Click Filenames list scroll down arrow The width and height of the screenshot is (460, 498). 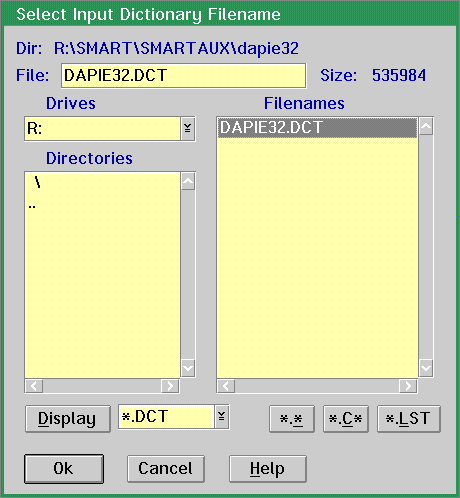(426, 368)
